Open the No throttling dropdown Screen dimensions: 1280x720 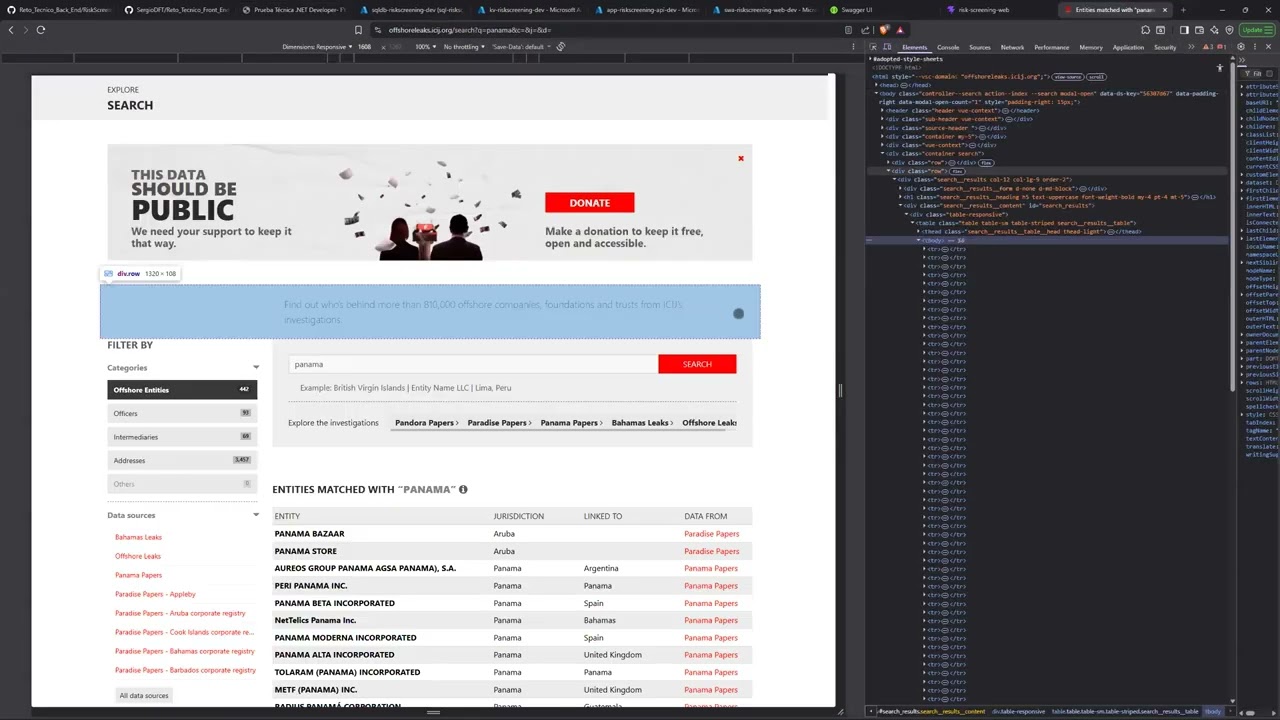point(463,47)
